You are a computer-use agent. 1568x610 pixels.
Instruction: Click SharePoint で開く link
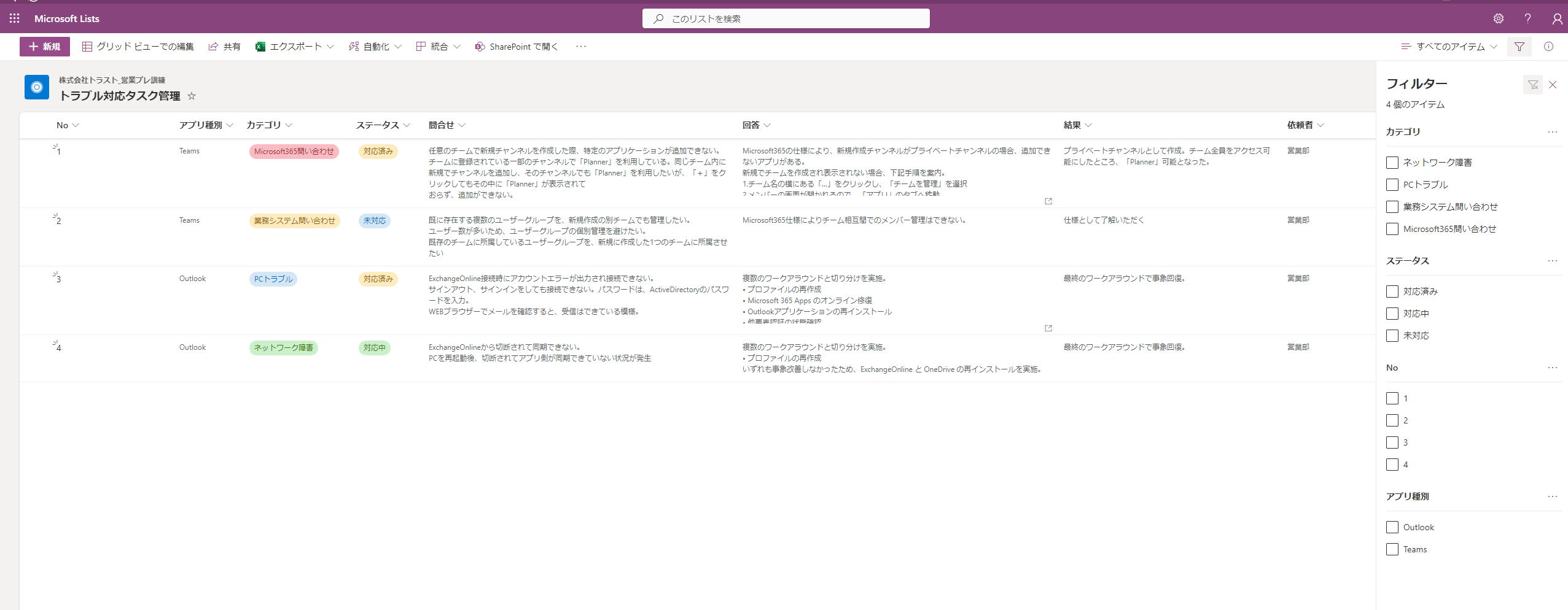click(x=517, y=47)
